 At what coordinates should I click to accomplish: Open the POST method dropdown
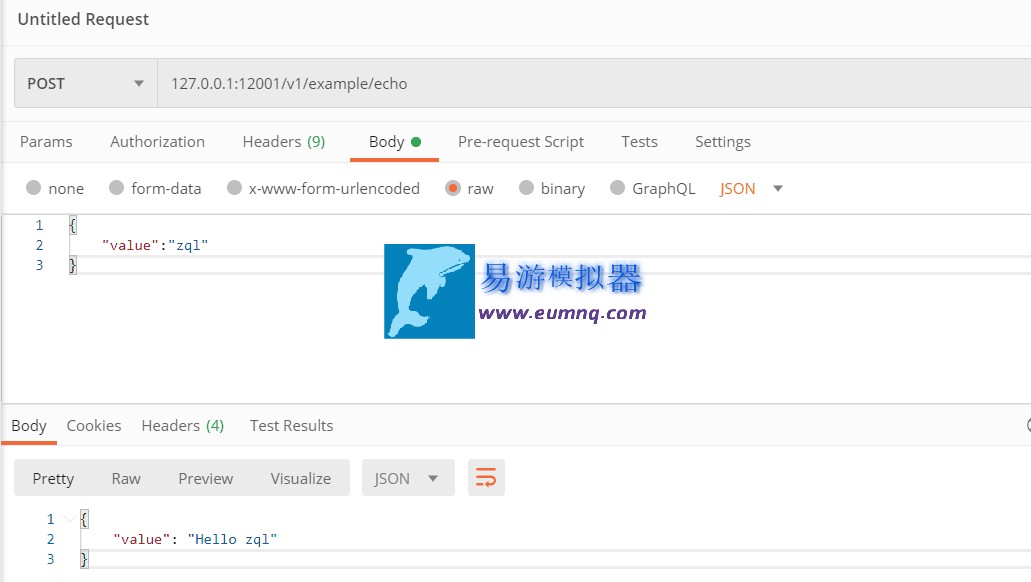click(85, 84)
